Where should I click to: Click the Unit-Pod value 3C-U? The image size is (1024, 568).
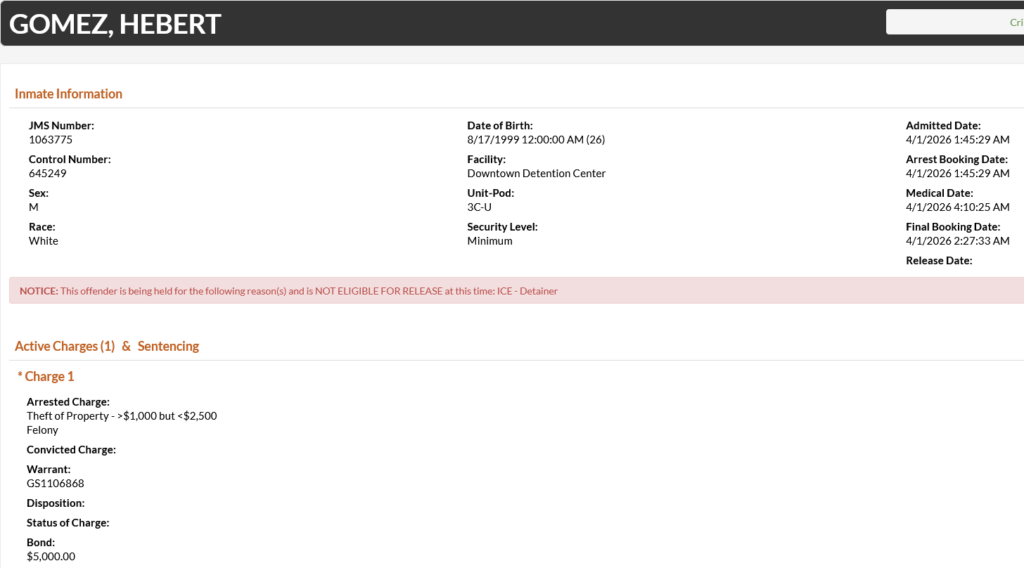click(x=479, y=208)
